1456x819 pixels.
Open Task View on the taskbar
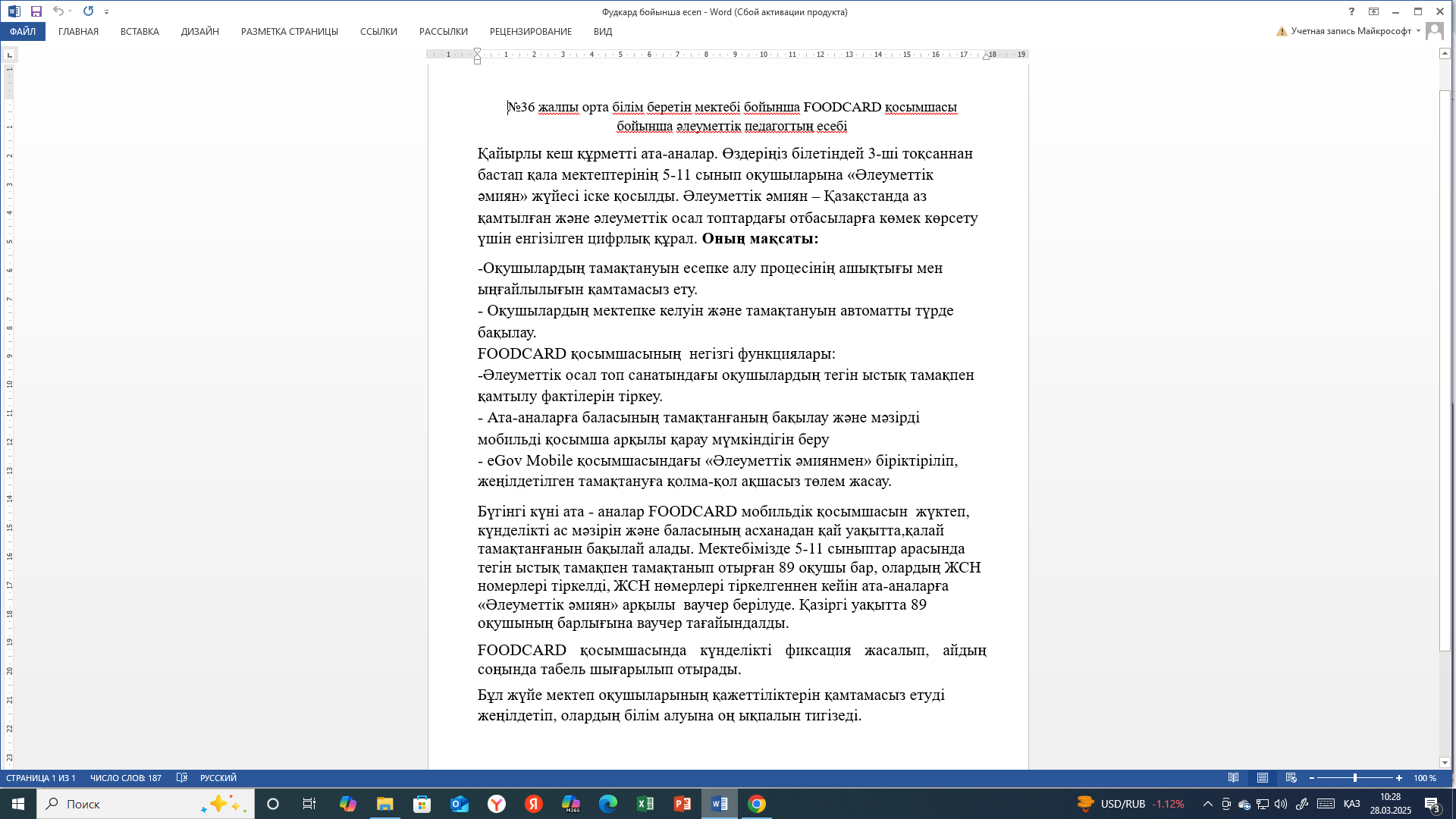pos(309,804)
